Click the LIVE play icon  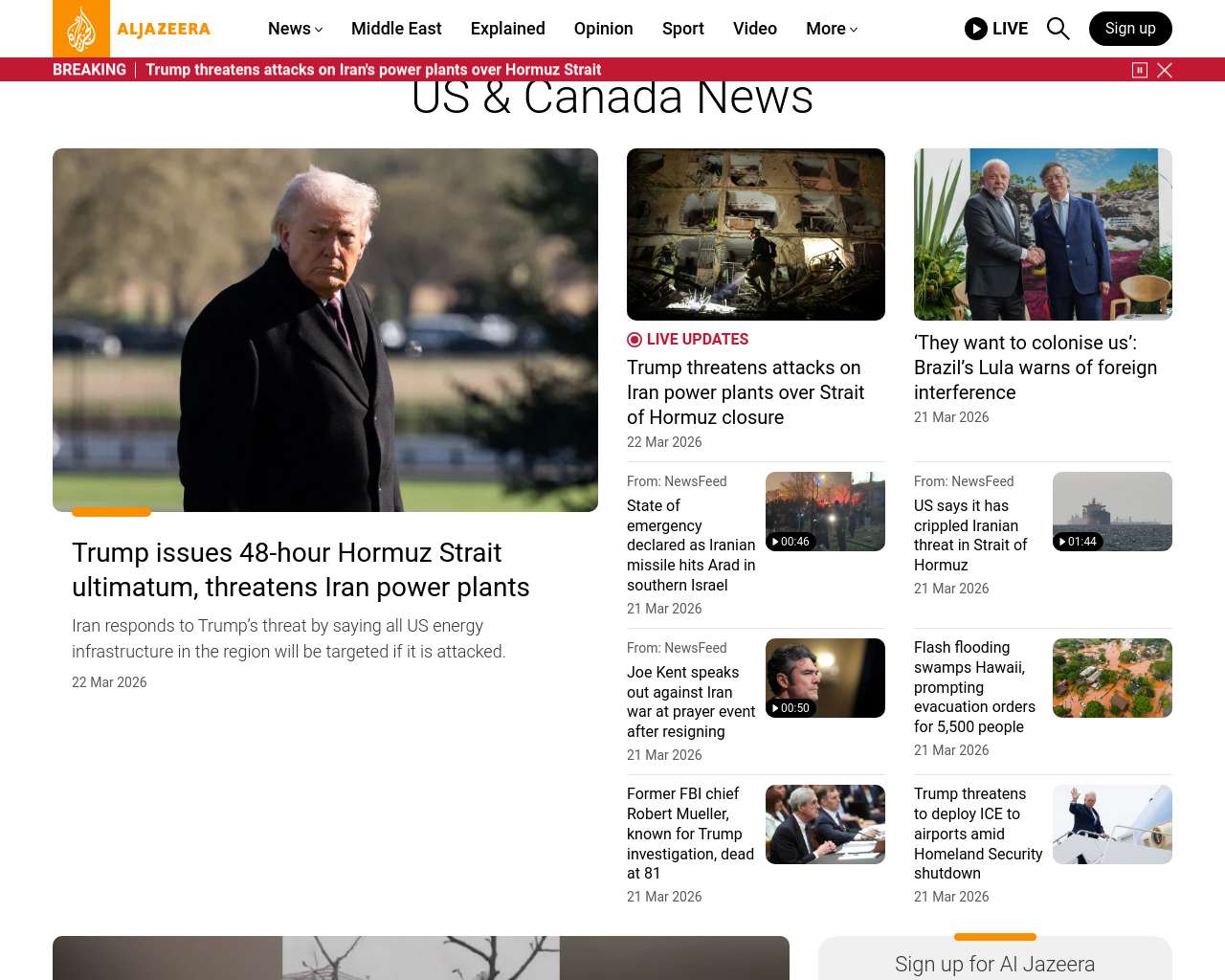click(x=976, y=29)
